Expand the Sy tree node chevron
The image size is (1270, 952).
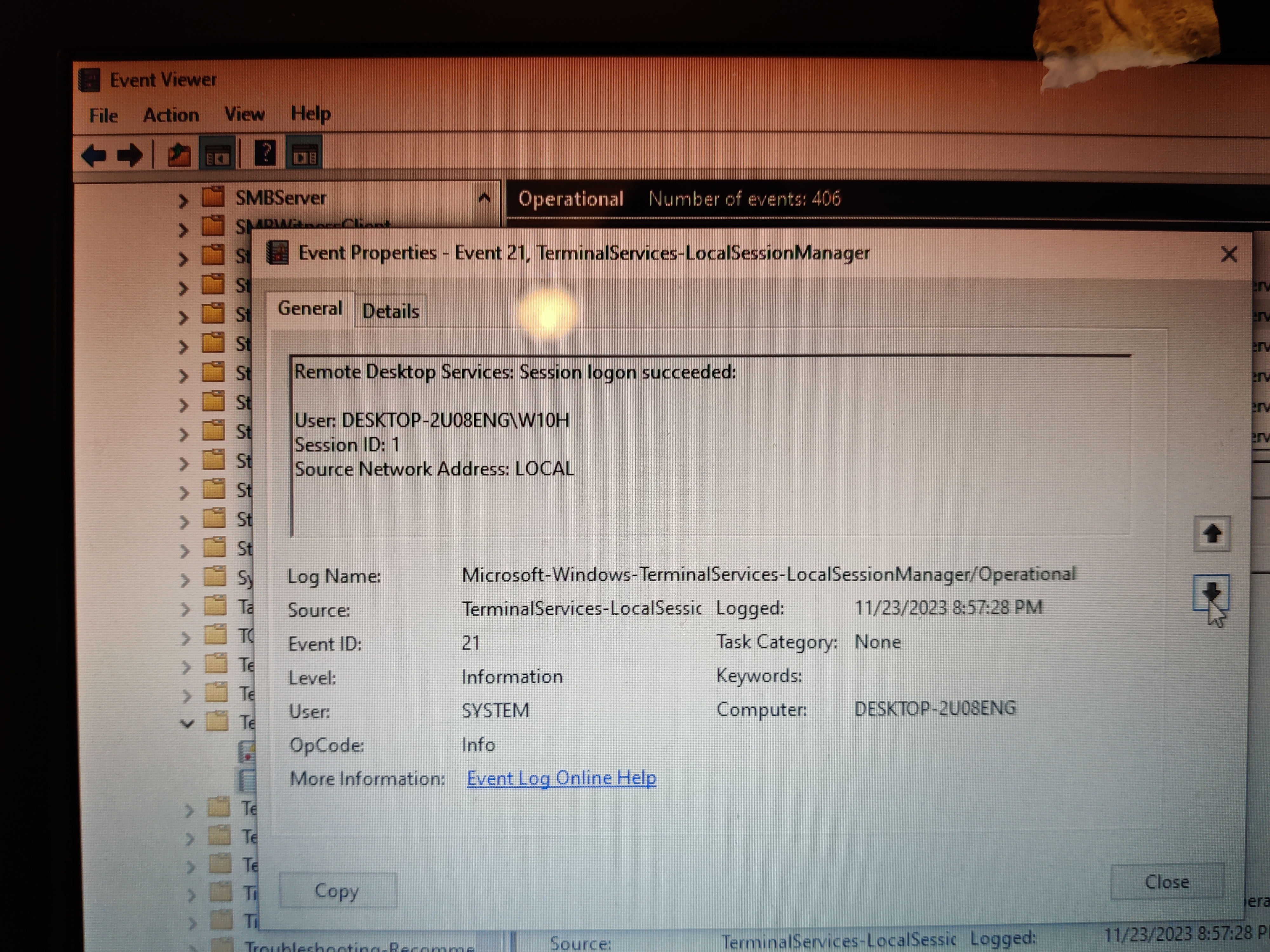coord(185,579)
